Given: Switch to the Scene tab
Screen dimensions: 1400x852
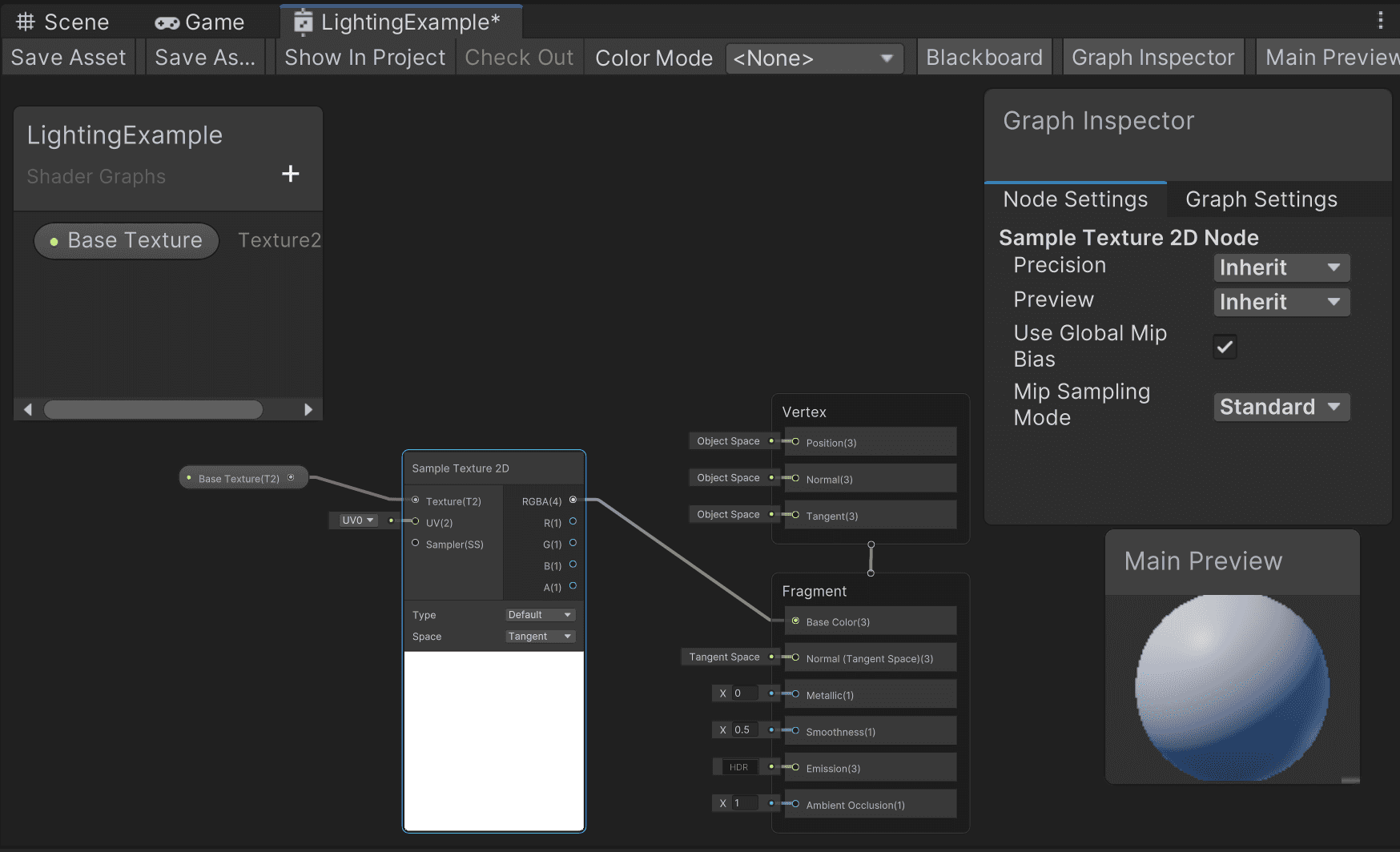Looking at the screenshot, I should [62, 22].
